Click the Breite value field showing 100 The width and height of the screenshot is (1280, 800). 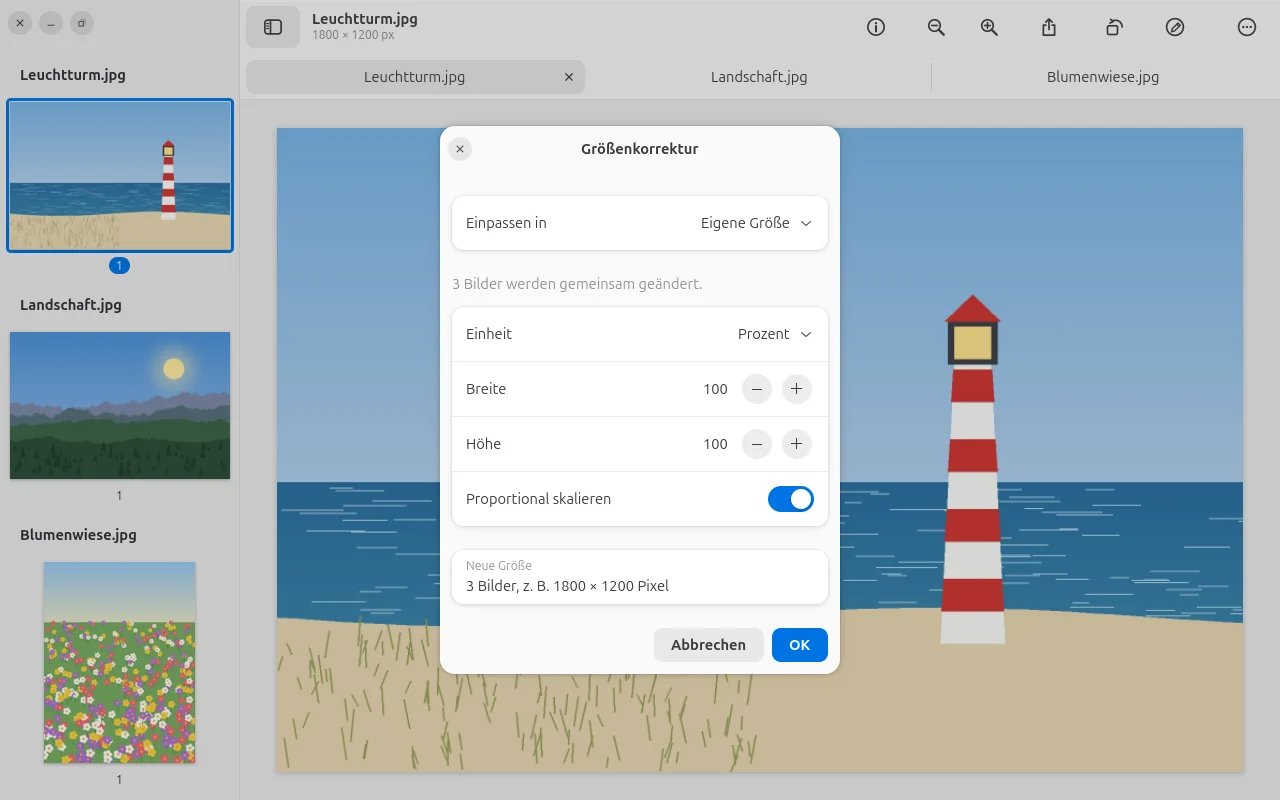coord(715,389)
